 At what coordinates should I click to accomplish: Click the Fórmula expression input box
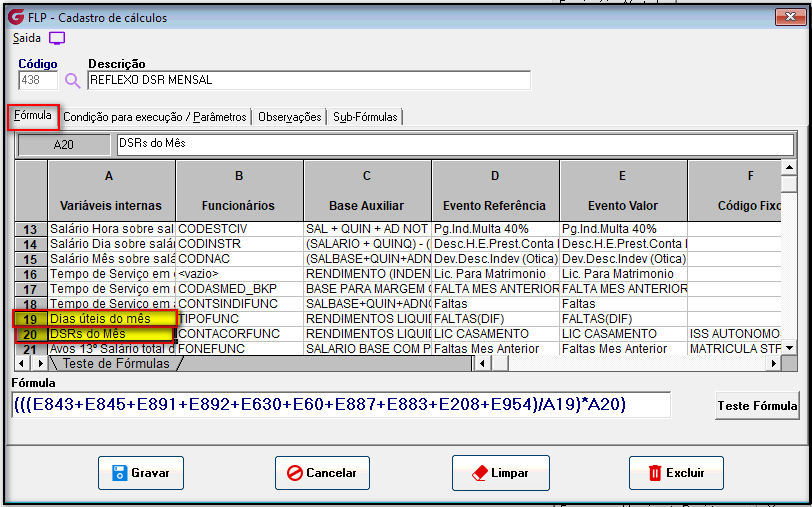pos(341,405)
